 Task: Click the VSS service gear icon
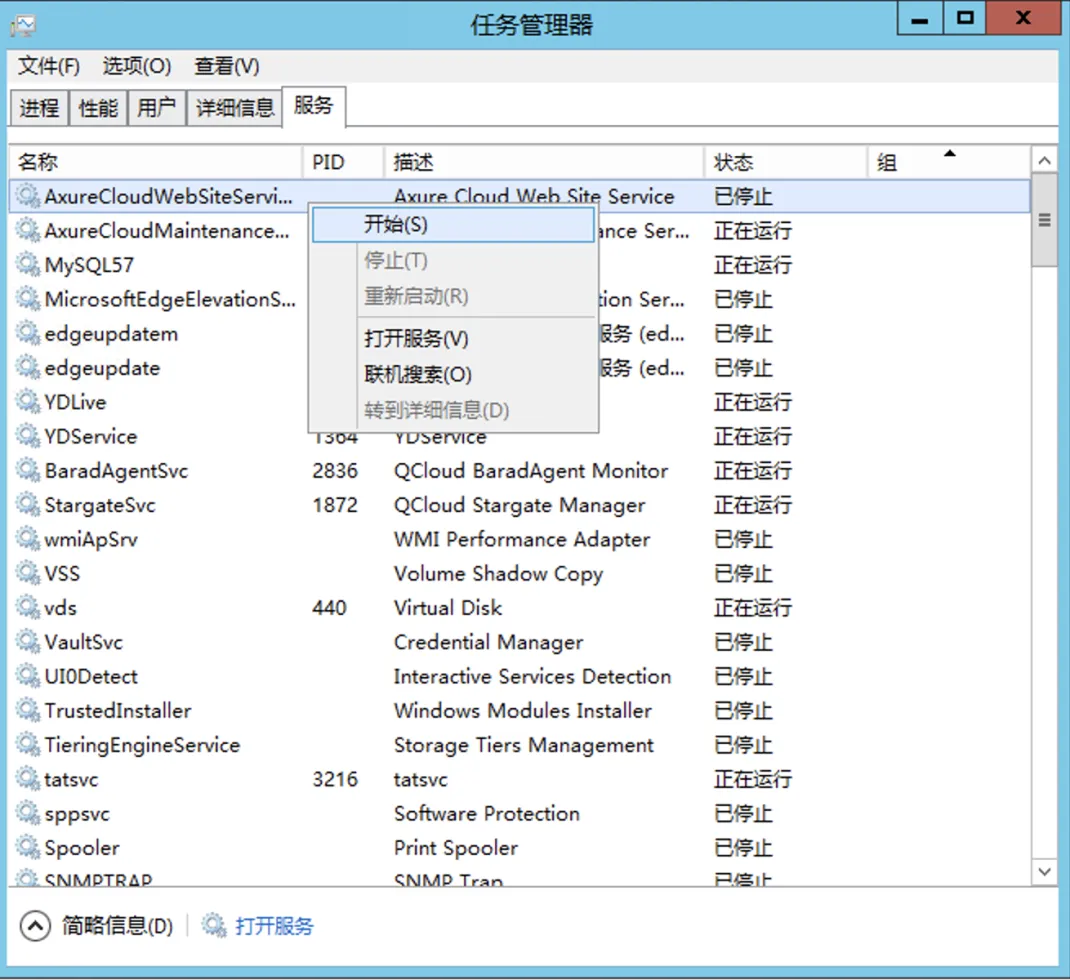pyautogui.click(x=27, y=573)
